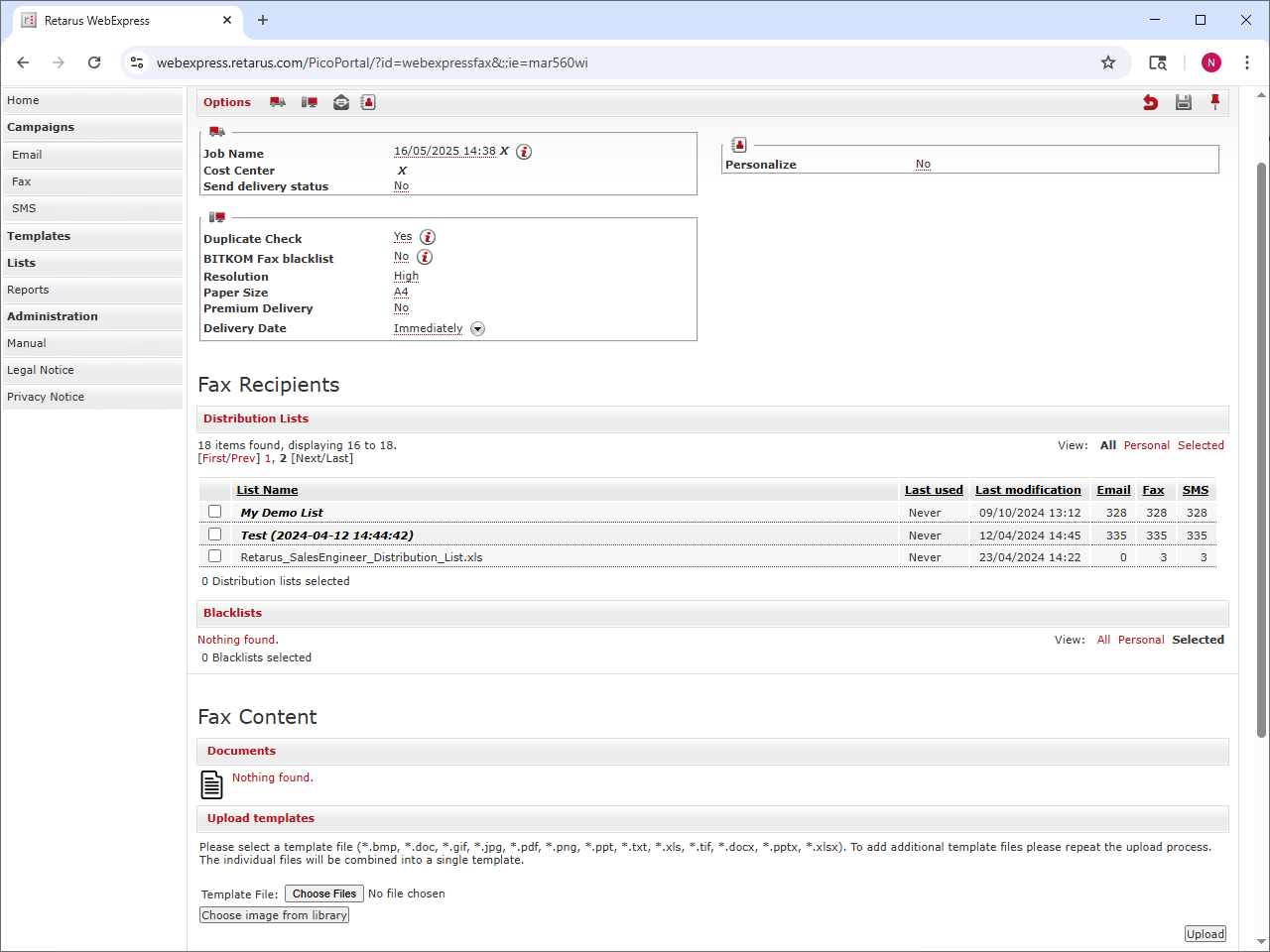Viewport: 1270px width, 952px height.
Task: Open Email under Campaigns
Action: [x=92, y=155]
